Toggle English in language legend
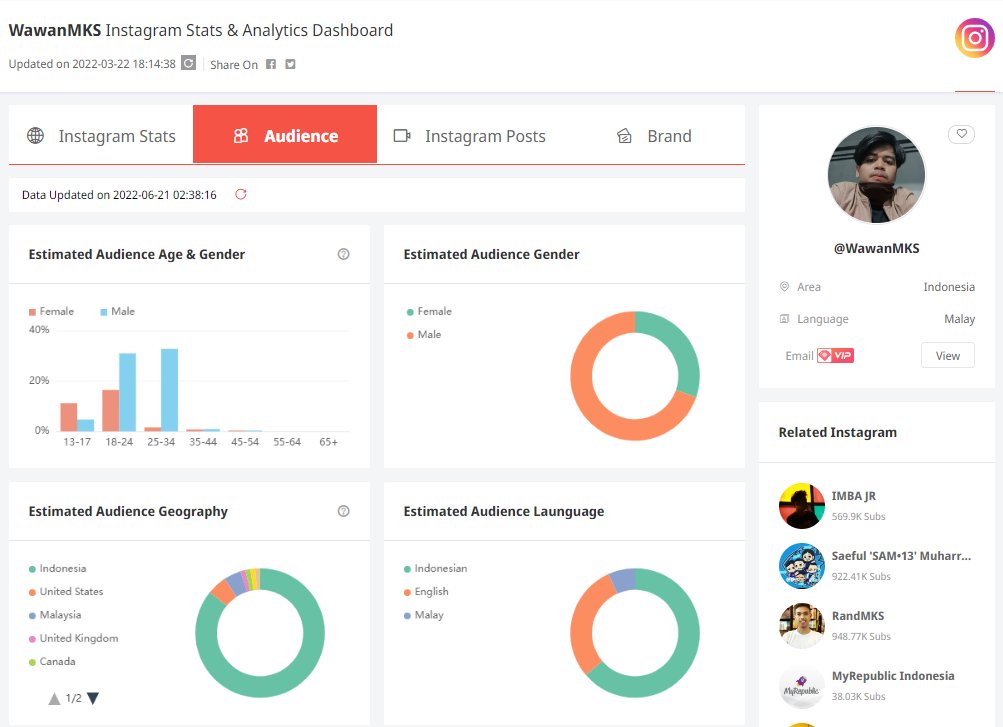1003x727 pixels. coord(426,591)
